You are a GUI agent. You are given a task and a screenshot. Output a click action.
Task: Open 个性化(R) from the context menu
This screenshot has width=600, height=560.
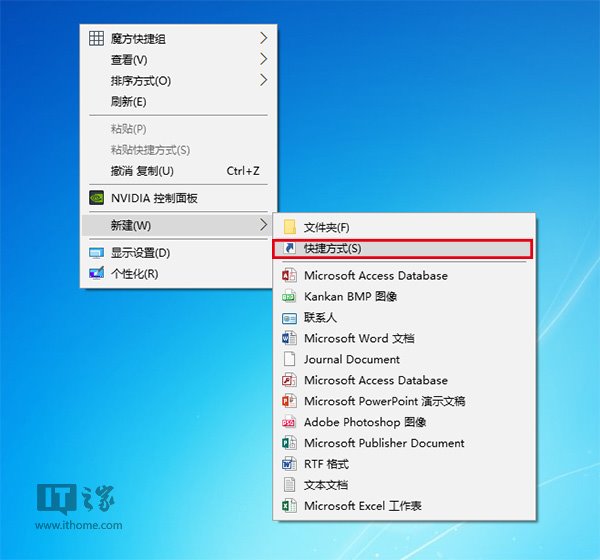(178, 274)
